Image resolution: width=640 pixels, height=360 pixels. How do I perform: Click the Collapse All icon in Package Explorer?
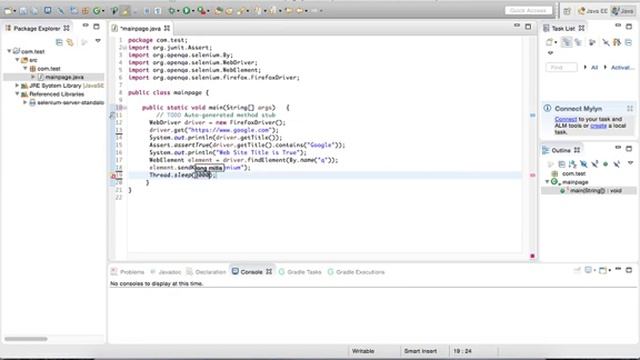59,42
